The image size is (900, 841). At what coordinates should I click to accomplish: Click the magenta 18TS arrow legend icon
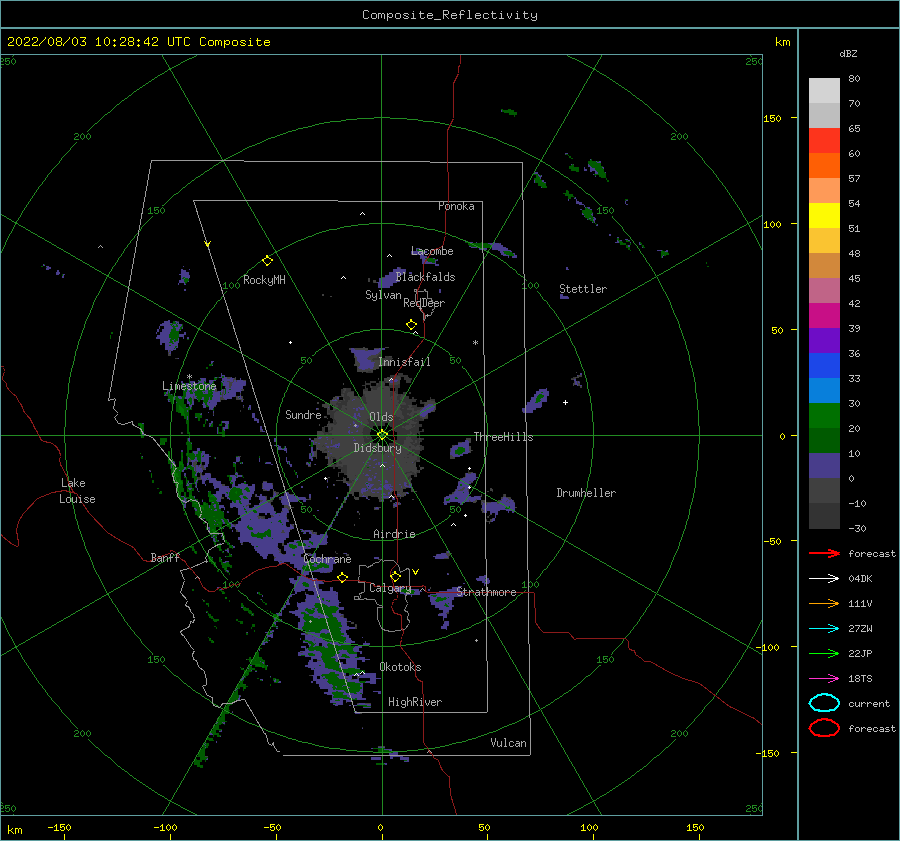coord(824,678)
